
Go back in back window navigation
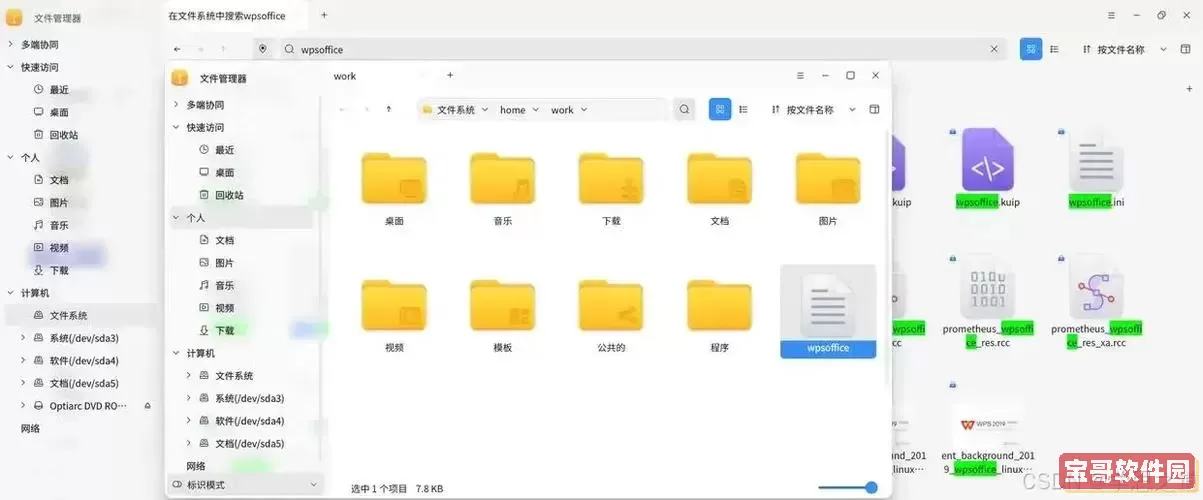click(x=177, y=49)
